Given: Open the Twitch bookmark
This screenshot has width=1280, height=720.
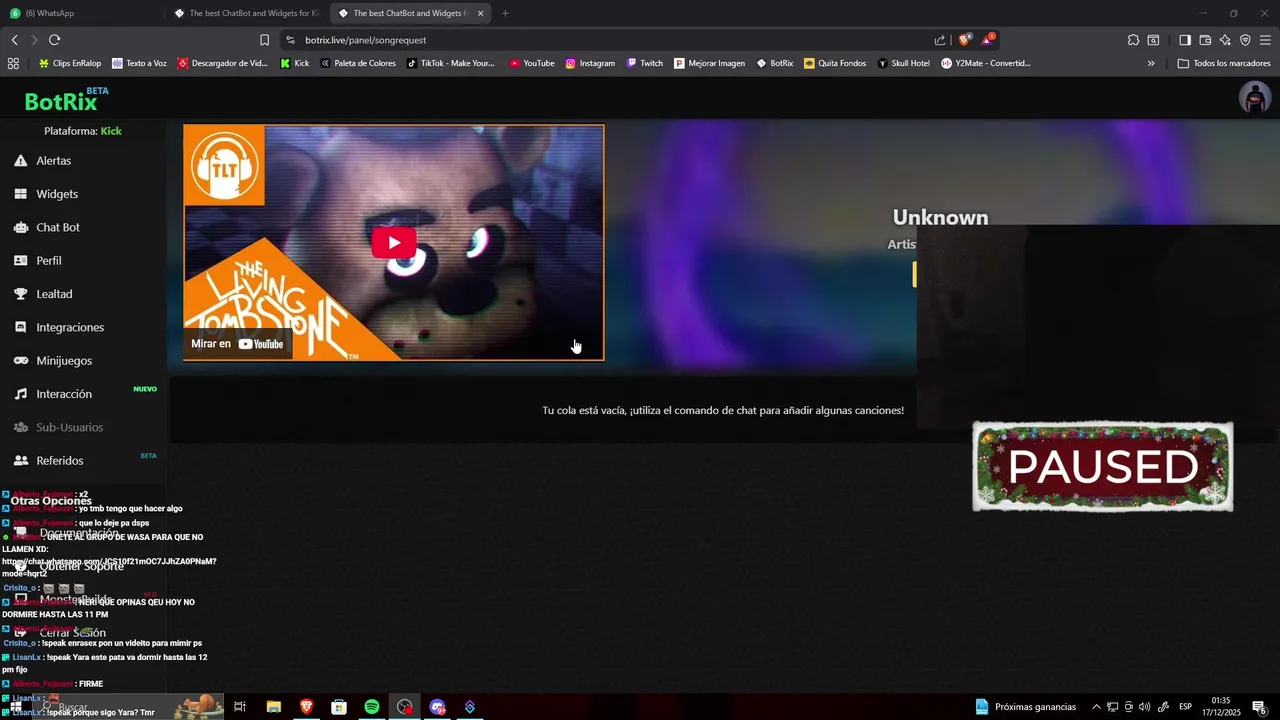Looking at the screenshot, I should [x=645, y=63].
